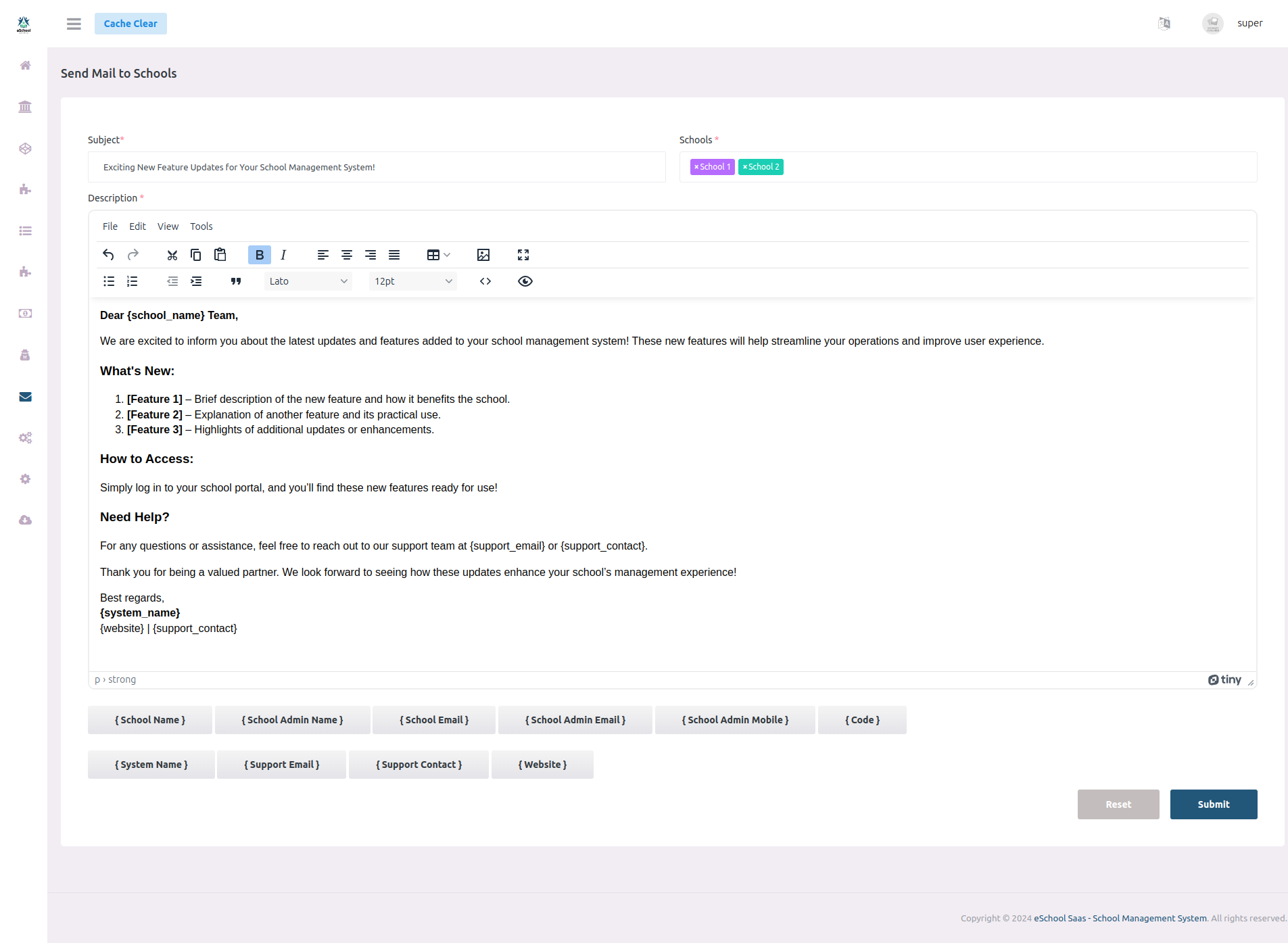The image size is (1288, 943).
Task: Cut text using the scissors icon
Action: 172,255
